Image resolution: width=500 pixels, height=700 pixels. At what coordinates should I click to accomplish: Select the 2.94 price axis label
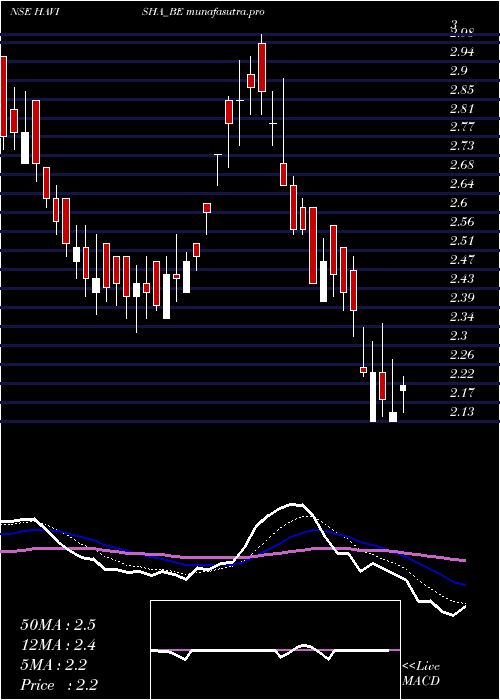pyautogui.click(x=462, y=52)
